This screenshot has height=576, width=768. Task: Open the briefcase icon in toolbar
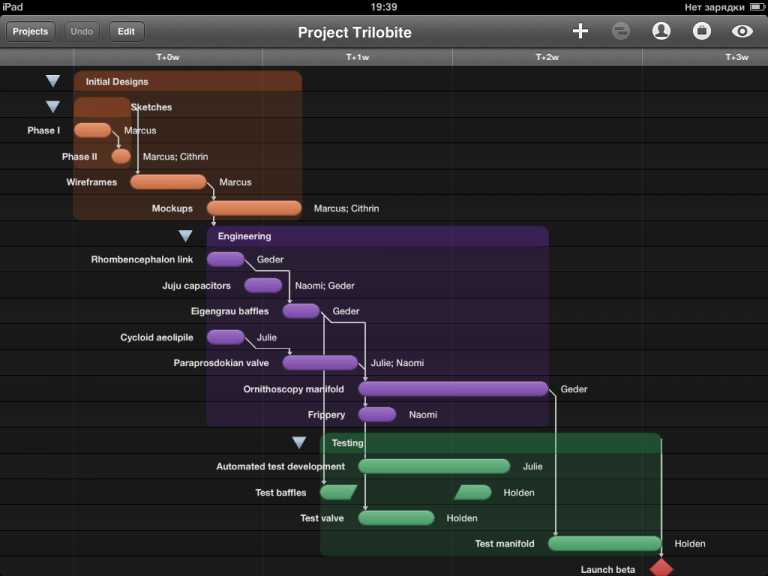click(x=701, y=31)
